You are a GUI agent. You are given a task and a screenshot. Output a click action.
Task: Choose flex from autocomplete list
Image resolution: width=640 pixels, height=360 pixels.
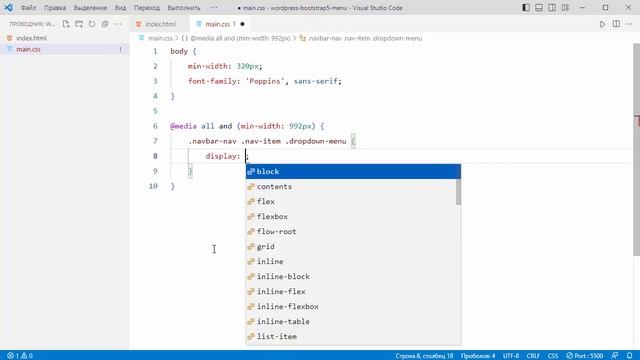351,202
